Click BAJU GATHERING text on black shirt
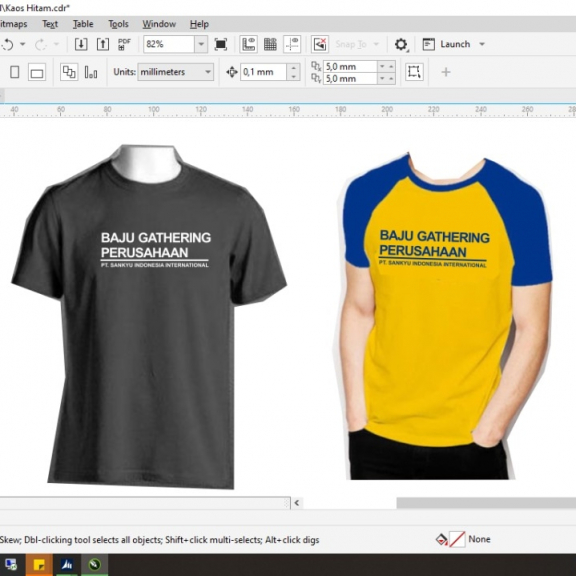 pyautogui.click(x=156, y=238)
